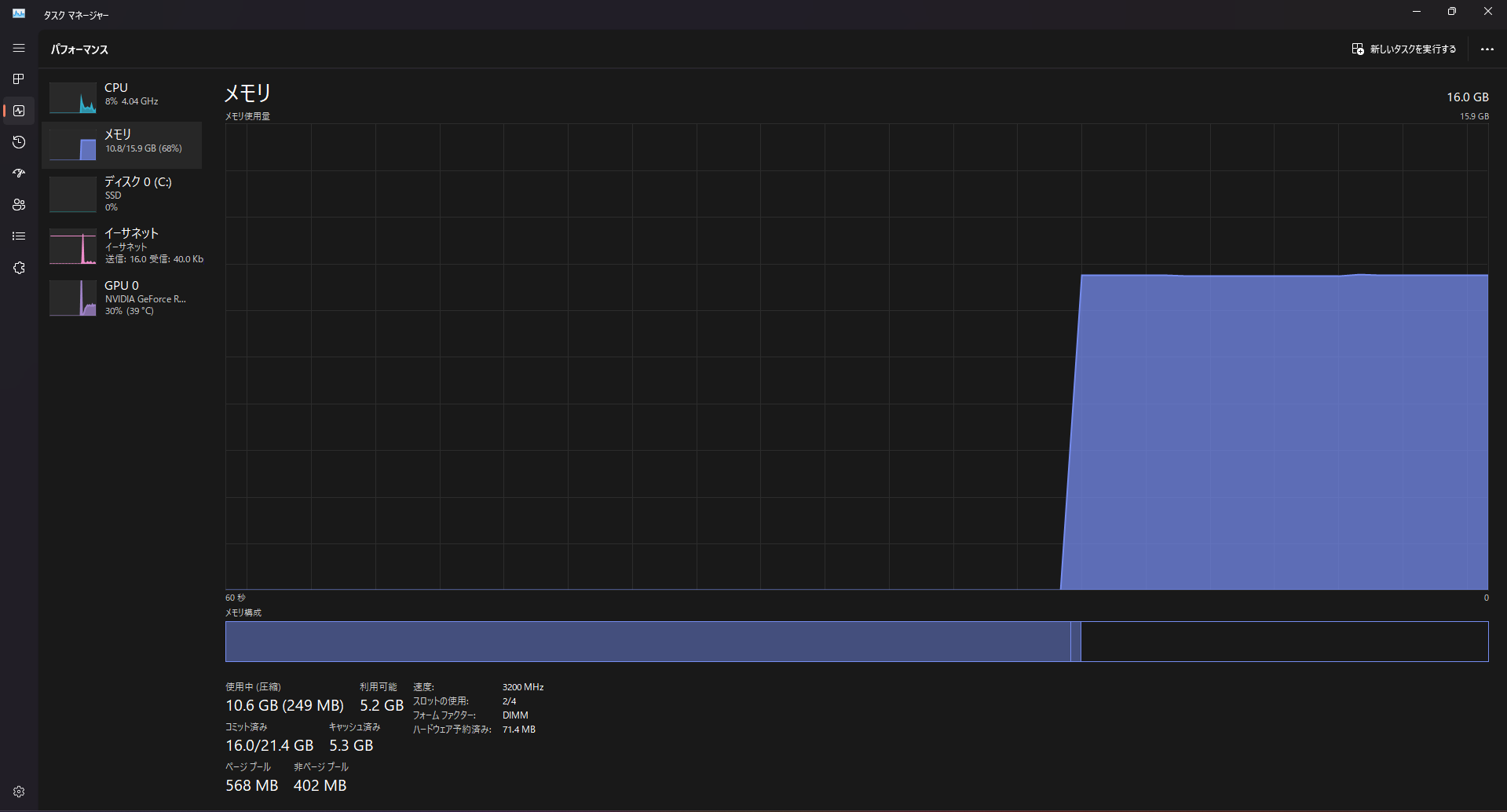Click the free segment of memory composition bar
1507x812 pixels.
(x=1284, y=642)
